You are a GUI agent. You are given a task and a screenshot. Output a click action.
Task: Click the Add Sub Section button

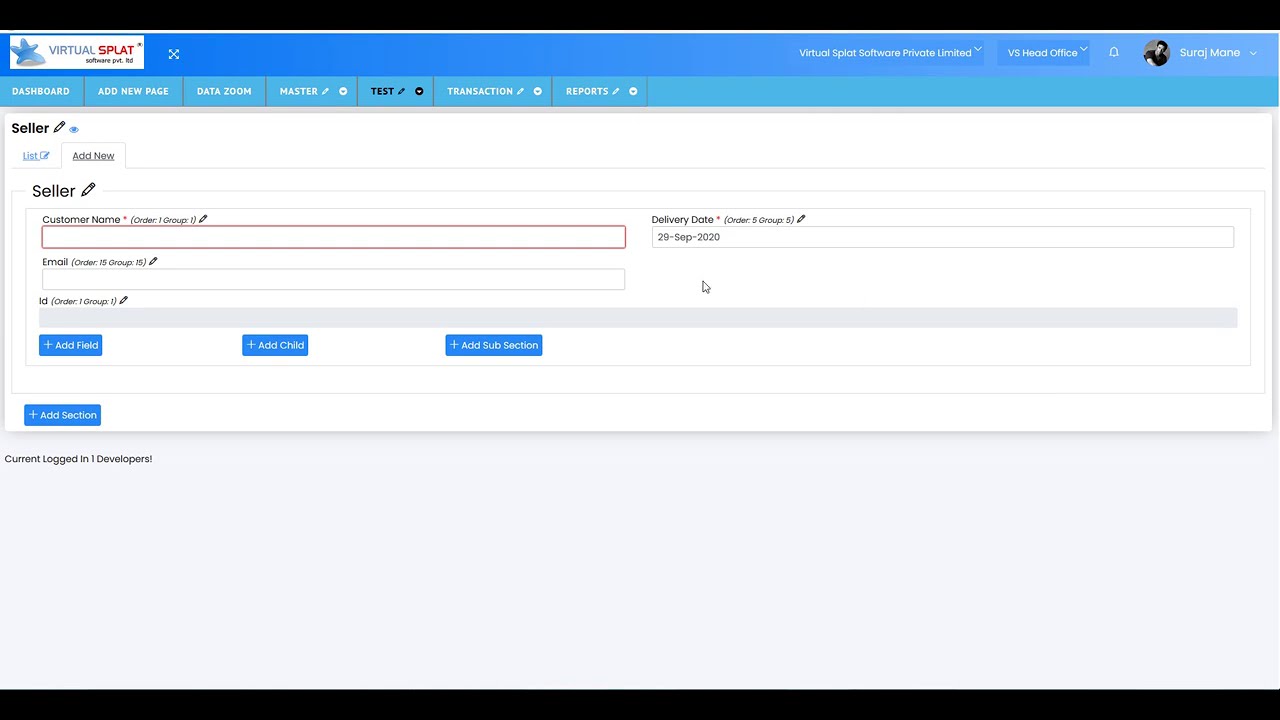494,345
